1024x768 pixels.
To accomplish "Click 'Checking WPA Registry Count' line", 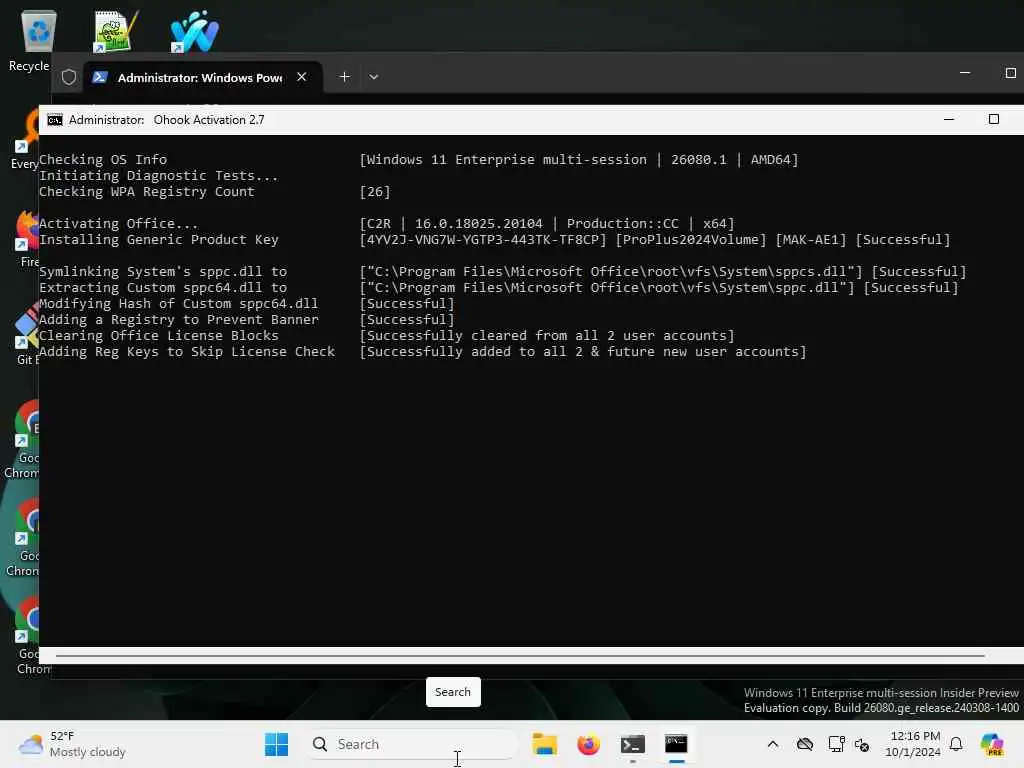I will [x=146, y=191].
